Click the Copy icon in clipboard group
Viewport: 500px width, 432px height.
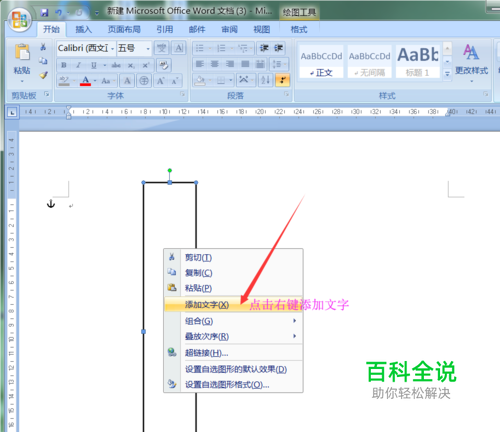43,61
